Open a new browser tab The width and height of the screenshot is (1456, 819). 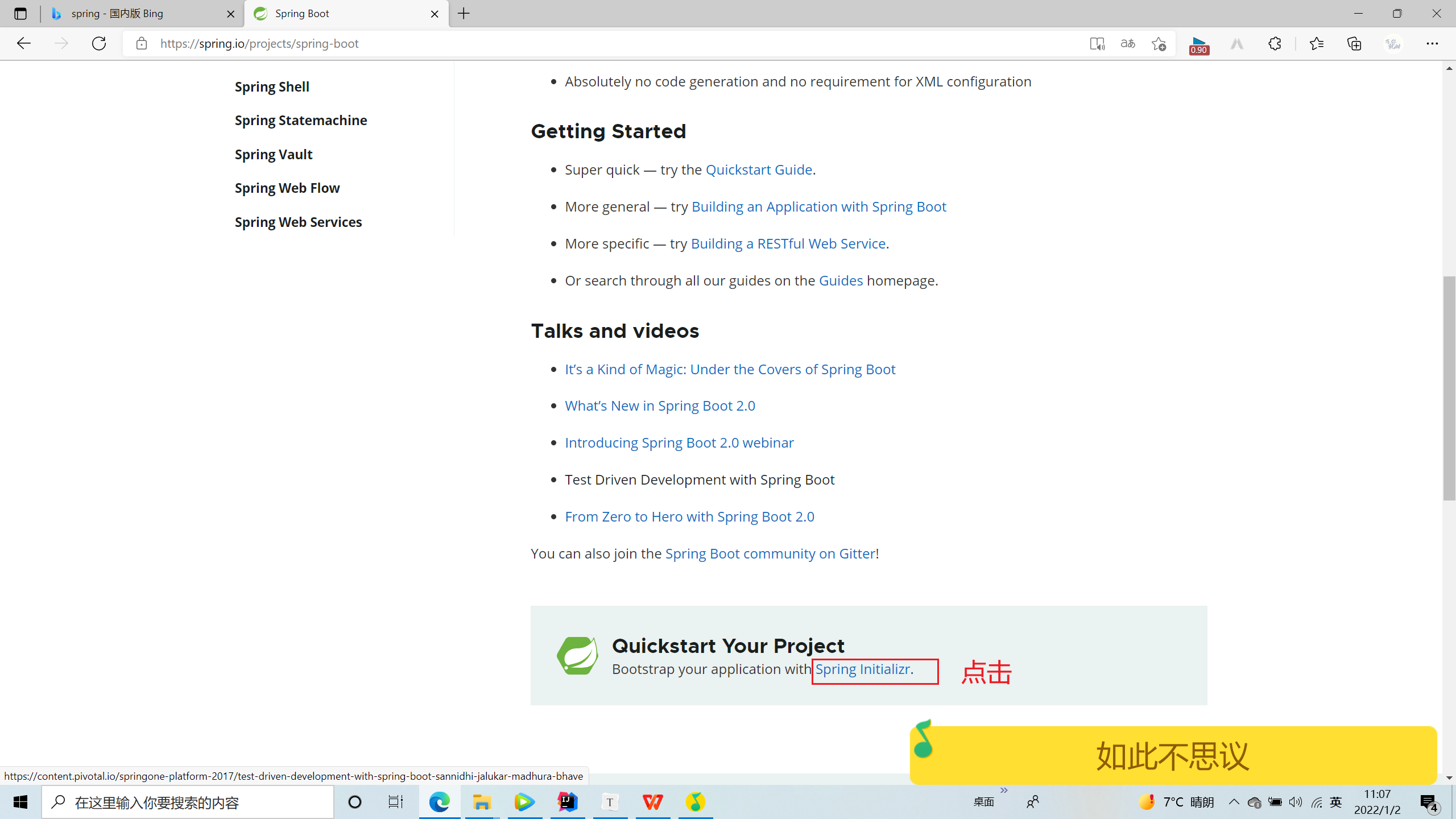click(464, 14)
